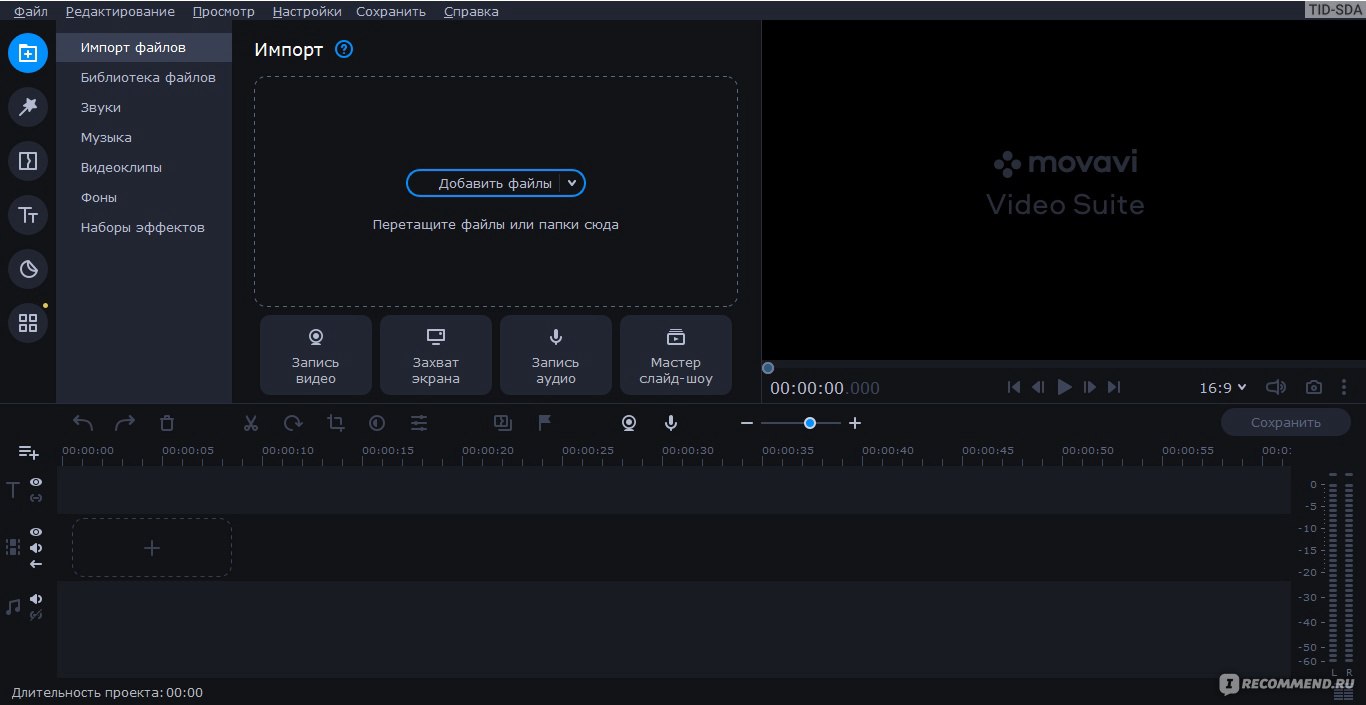Open the Сохранить menu
Viewport: 1366px width, 705px height.
(391, 11)
